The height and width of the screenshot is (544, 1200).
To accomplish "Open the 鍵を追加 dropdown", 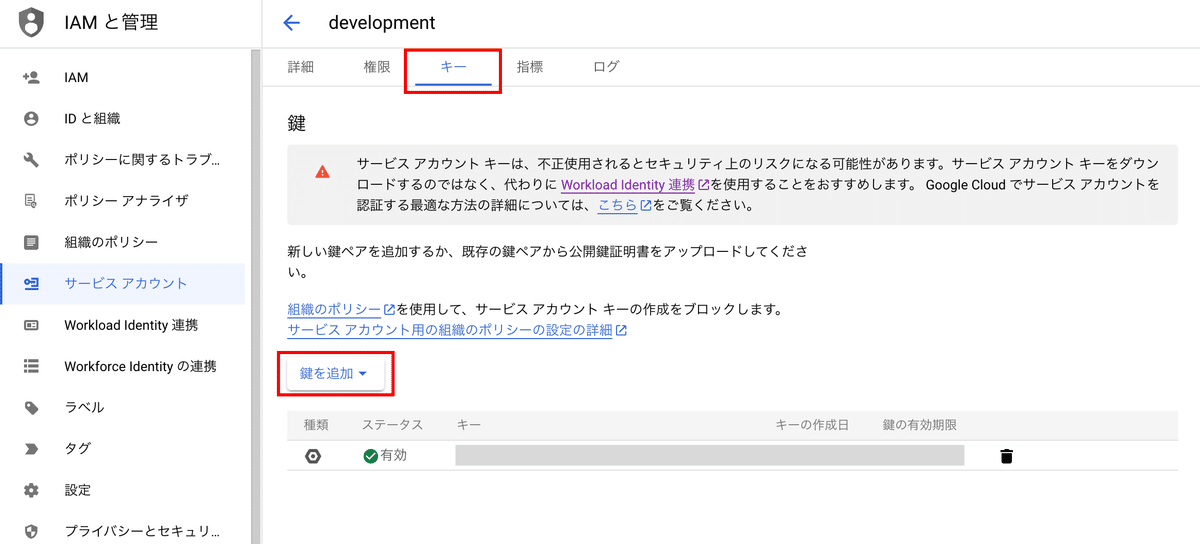I will point(334,373).
